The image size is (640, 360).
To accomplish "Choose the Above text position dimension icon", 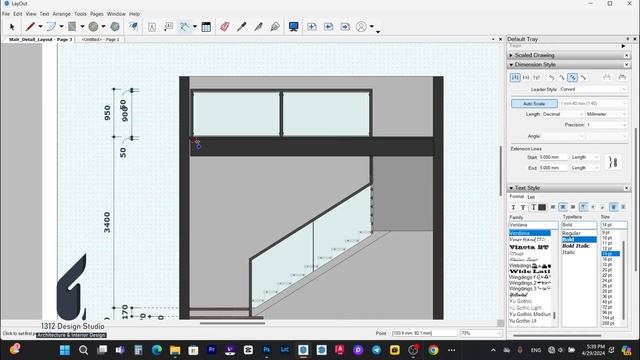I will (x=515, y=77).
